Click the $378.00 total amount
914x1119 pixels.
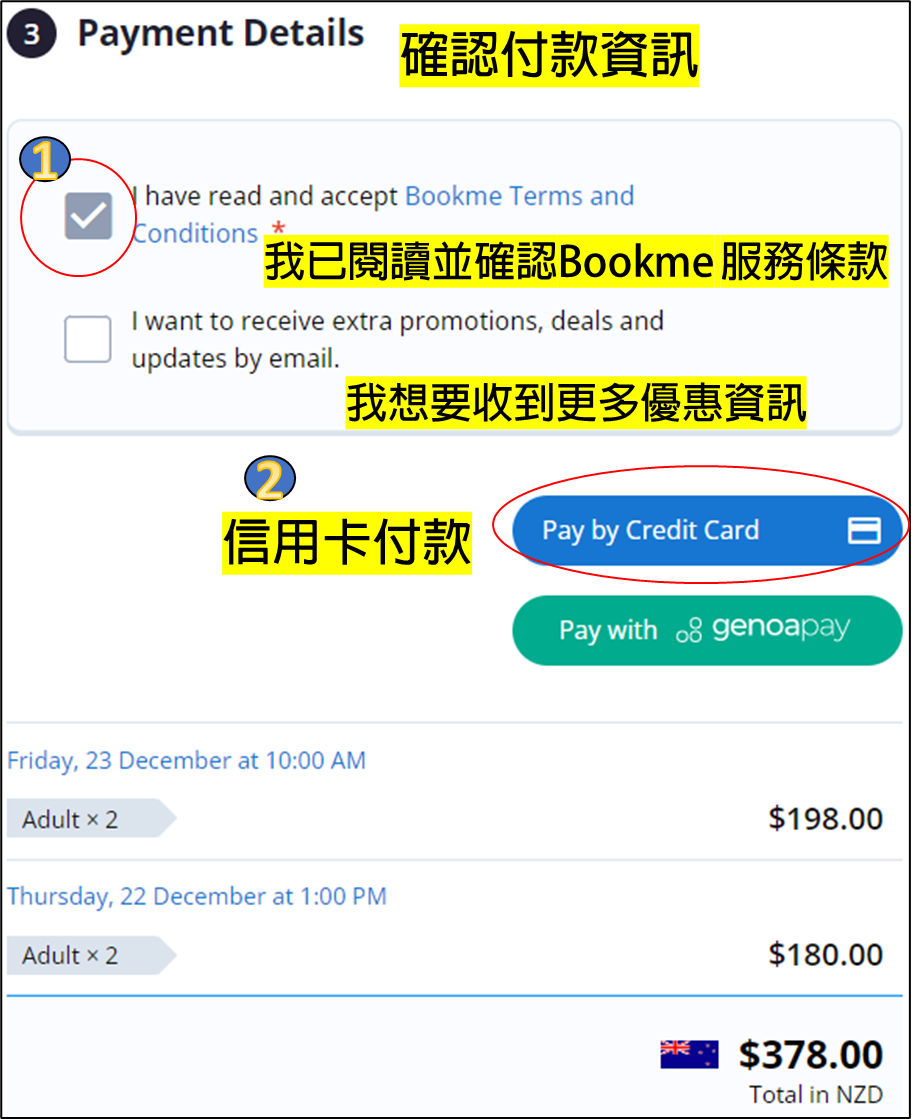click(811, 1055)
